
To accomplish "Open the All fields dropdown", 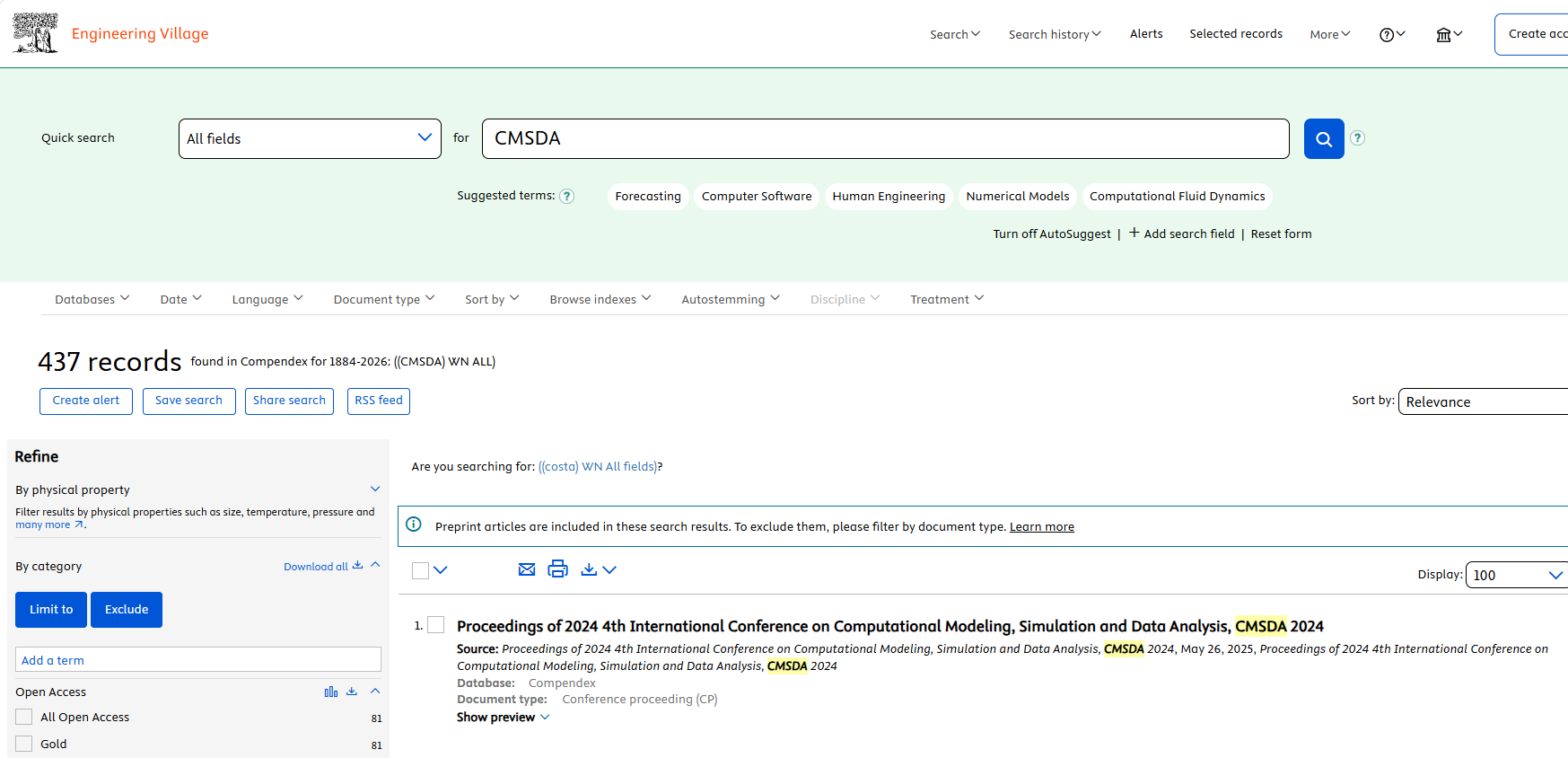I will point(310,138).
